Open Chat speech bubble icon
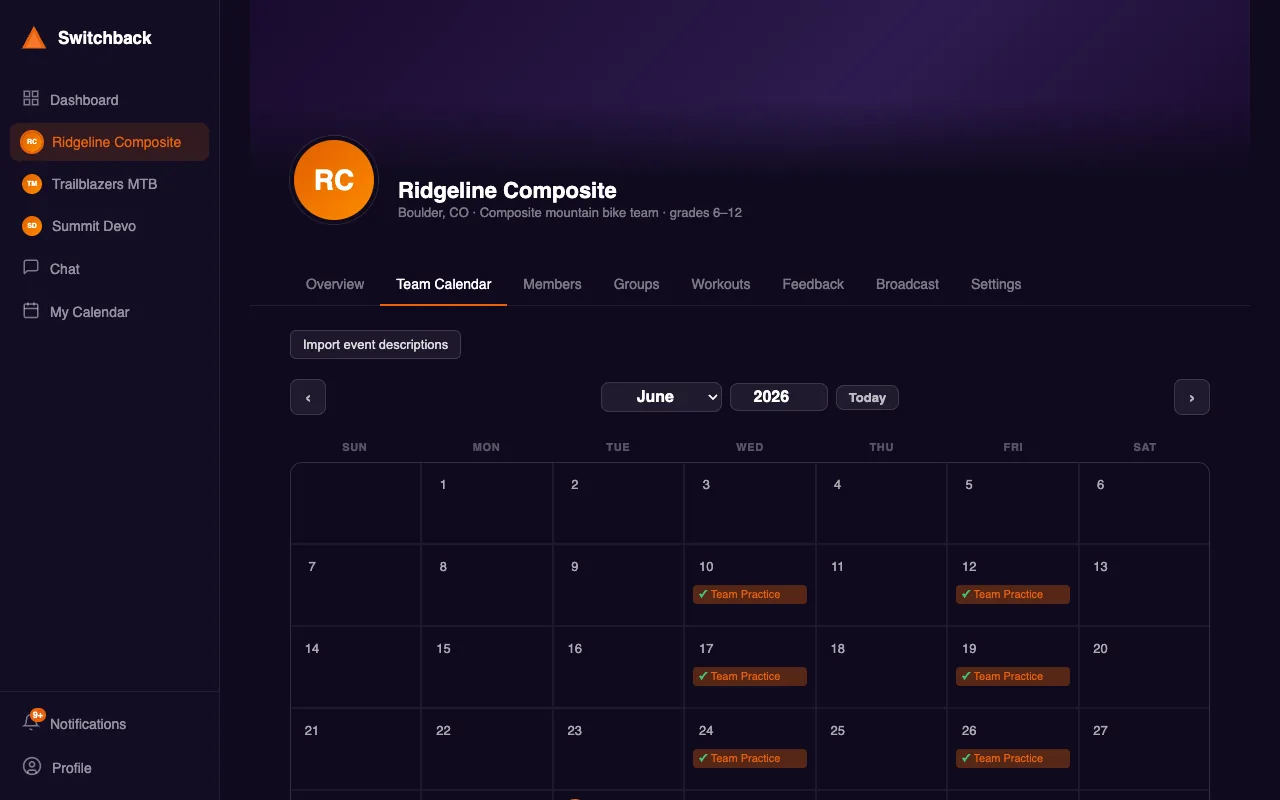This screenshot has width=1280, height=800. click(x=31, y=268)
